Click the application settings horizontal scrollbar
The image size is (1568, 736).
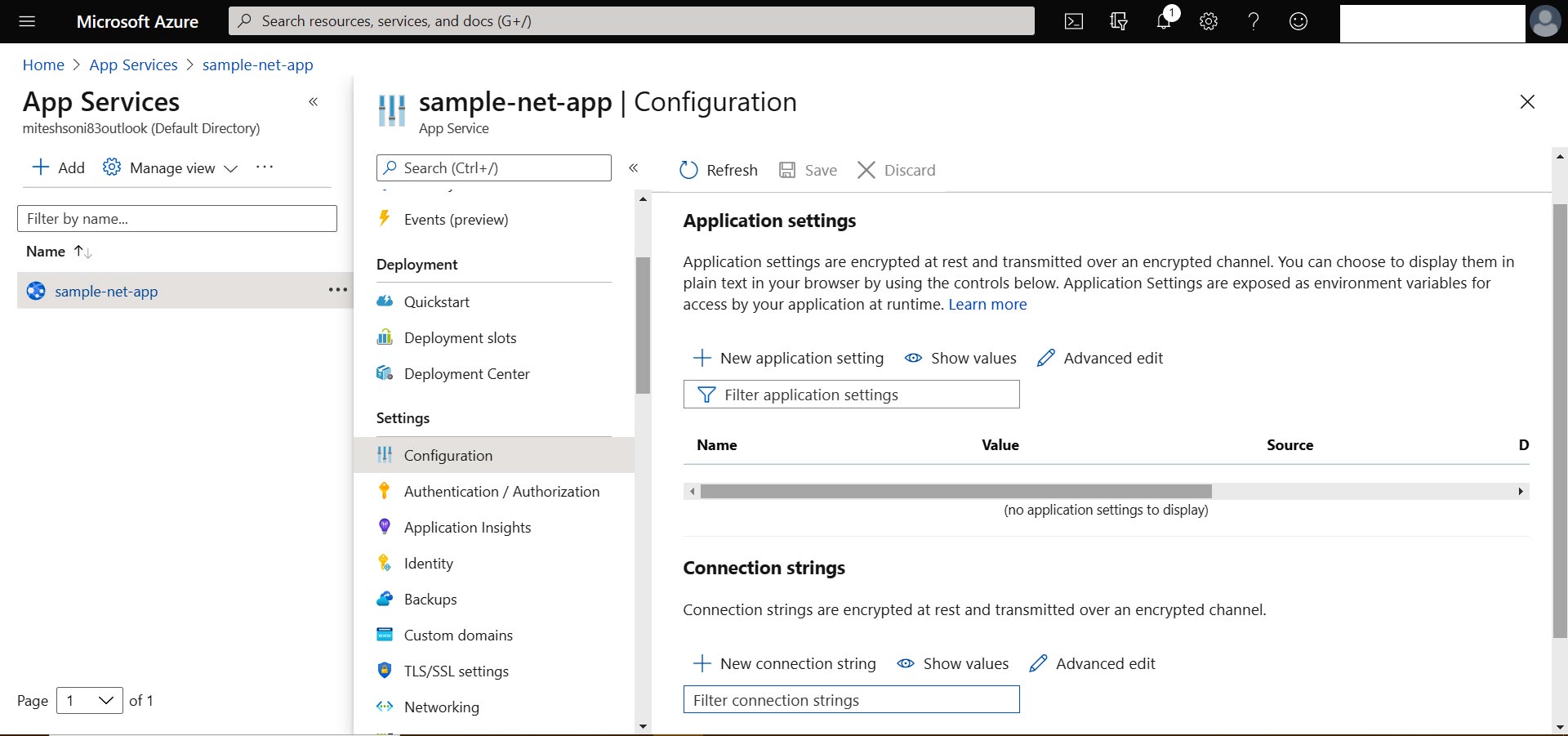pyautogui.click(x=955, y=491)
